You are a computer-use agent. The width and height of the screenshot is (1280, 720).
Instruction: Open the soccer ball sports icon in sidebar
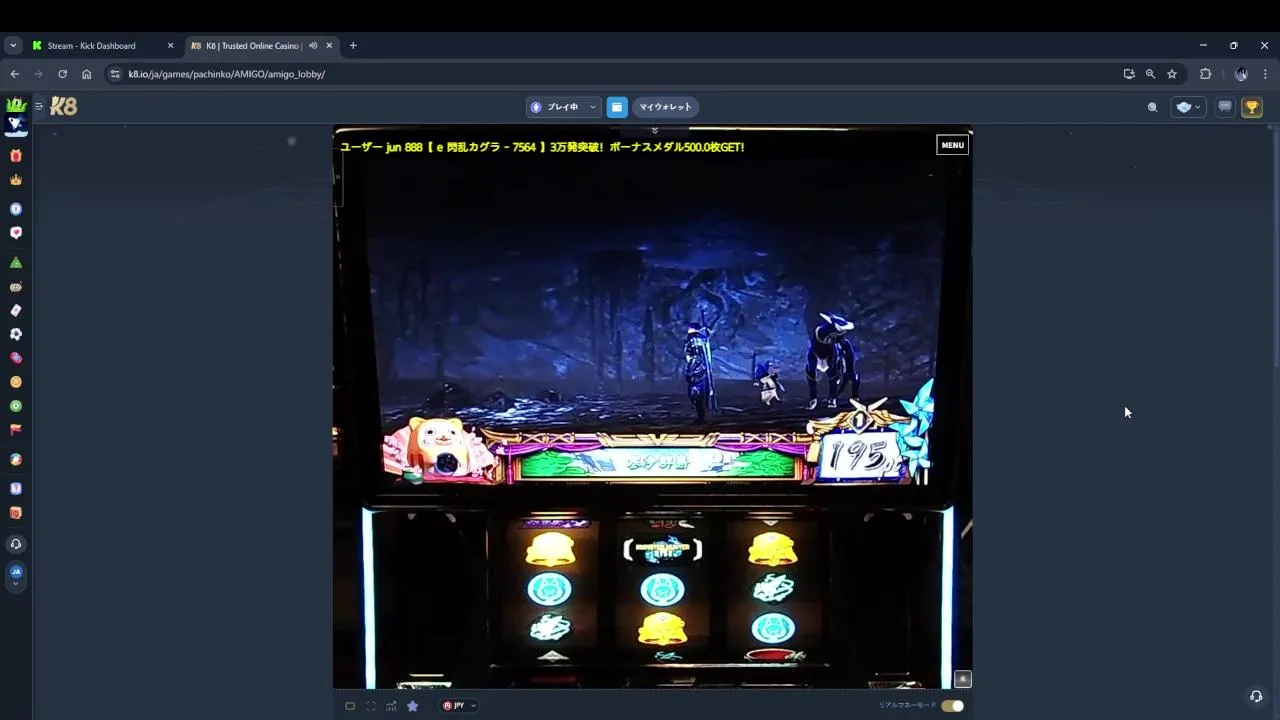[15, 334]
